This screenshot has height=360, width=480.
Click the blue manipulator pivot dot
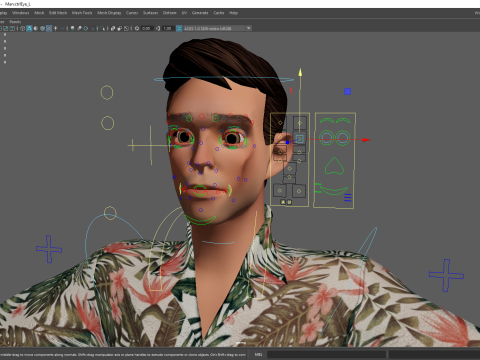(287, 142)
